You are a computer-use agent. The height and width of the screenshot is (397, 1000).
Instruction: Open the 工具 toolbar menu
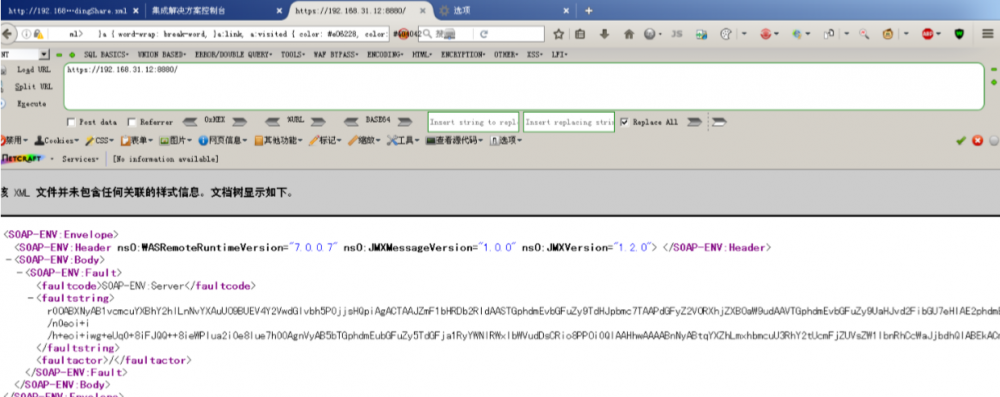click(x=404, y=140)
